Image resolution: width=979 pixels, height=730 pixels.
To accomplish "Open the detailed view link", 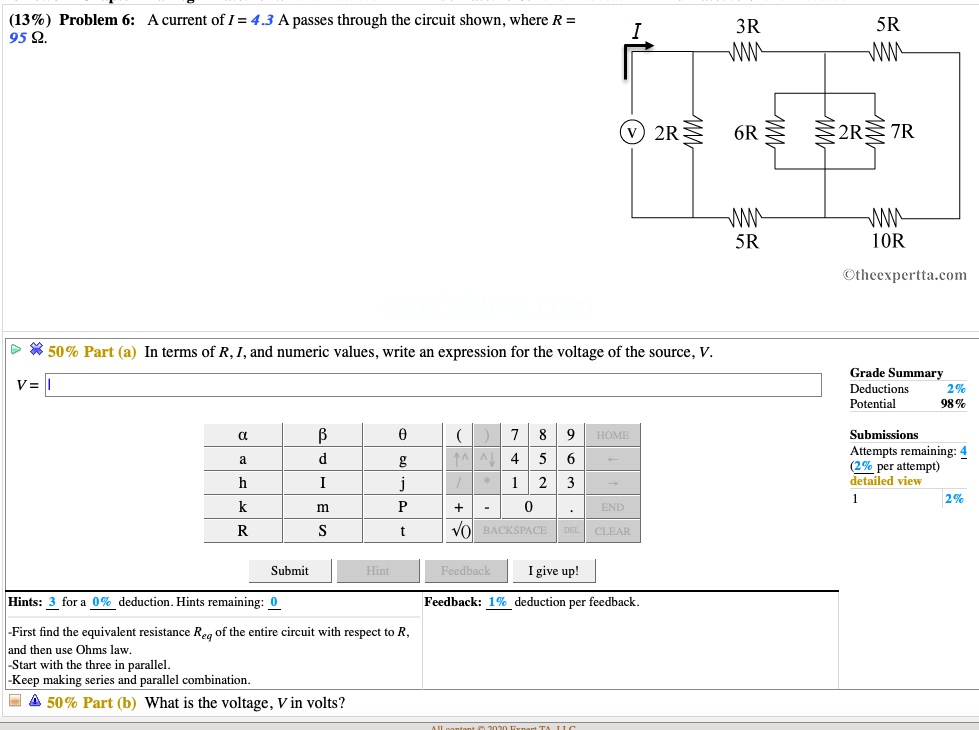I will (x=885, y=481).
